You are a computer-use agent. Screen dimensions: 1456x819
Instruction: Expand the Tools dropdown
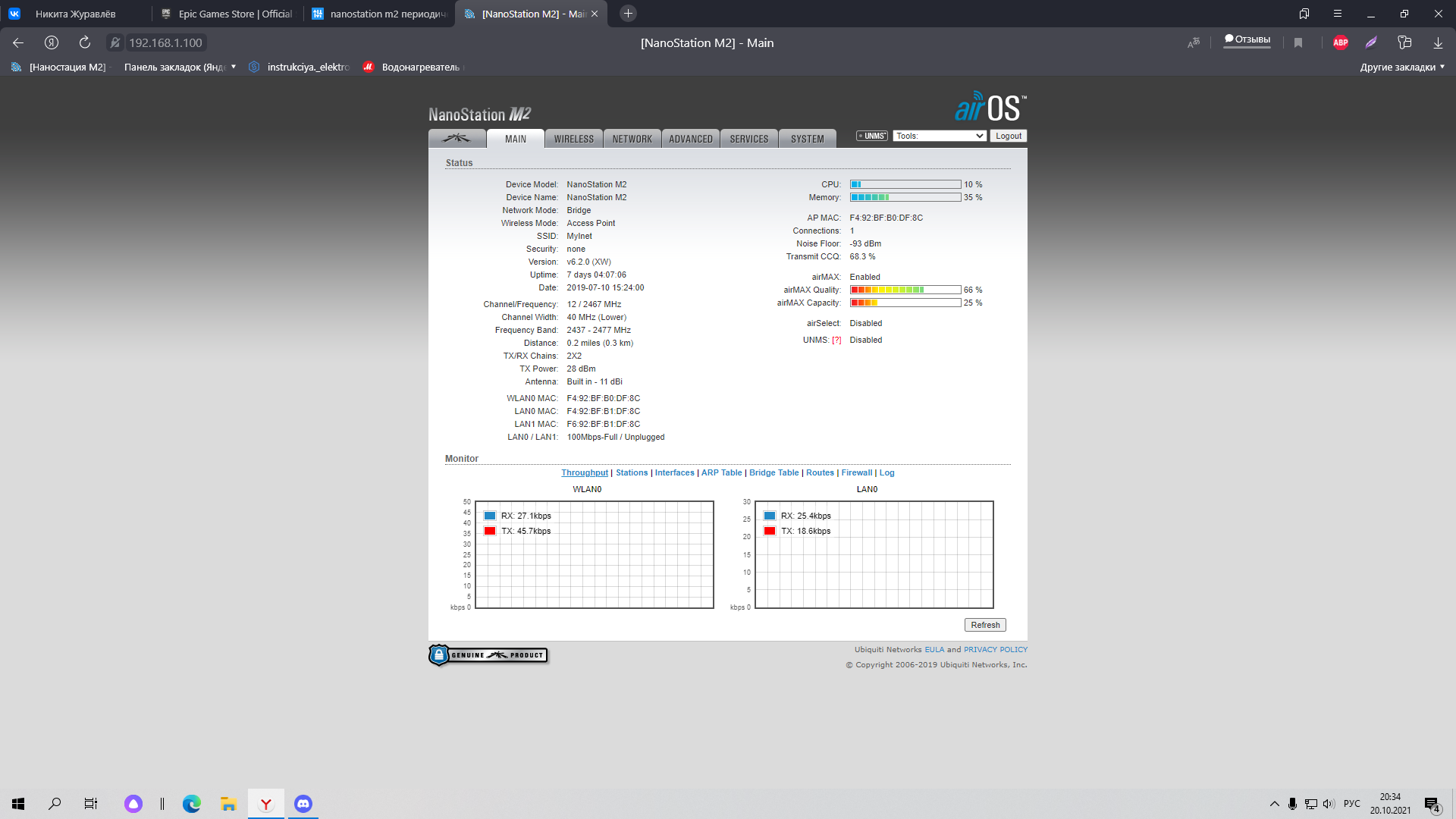click(x=940, y=136)
